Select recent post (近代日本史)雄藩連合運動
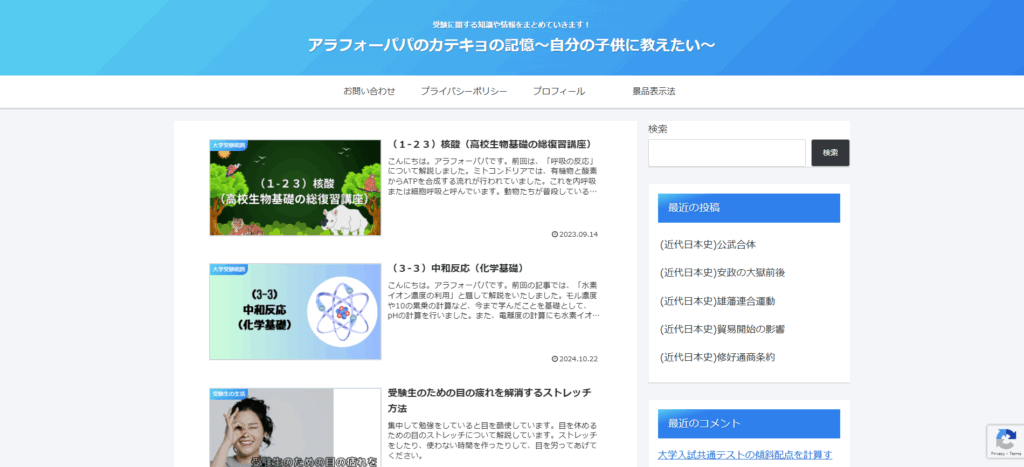Screen dimensions: 1024x467 tap(717, 300)
